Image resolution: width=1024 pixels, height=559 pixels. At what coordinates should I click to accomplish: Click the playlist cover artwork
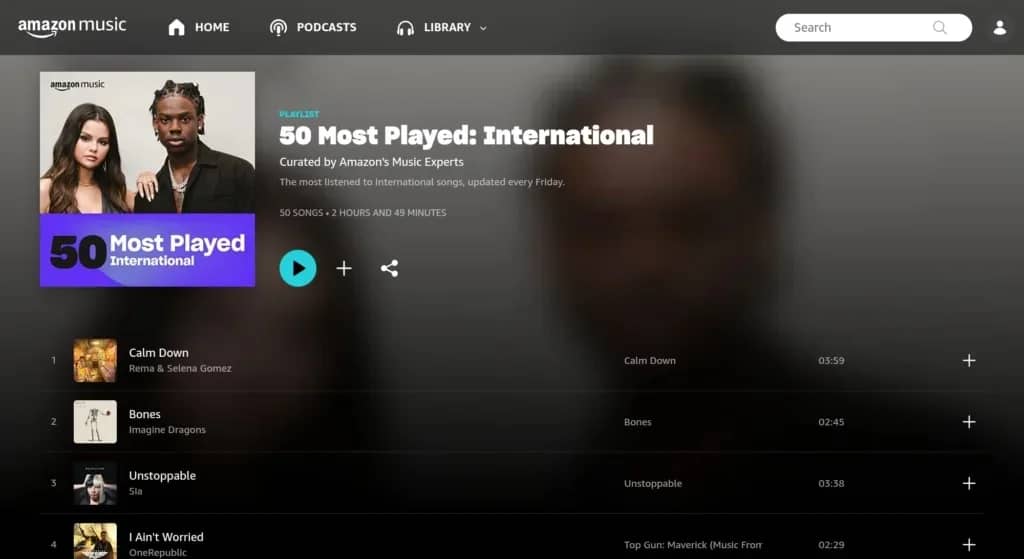[x=148, y=179]
